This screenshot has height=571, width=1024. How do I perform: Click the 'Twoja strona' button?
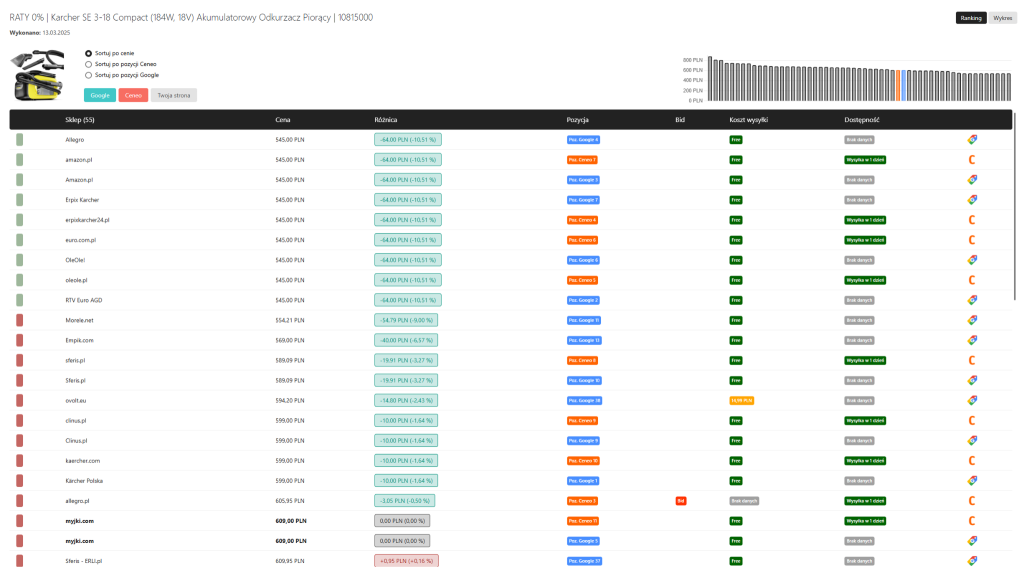[174, 95]
